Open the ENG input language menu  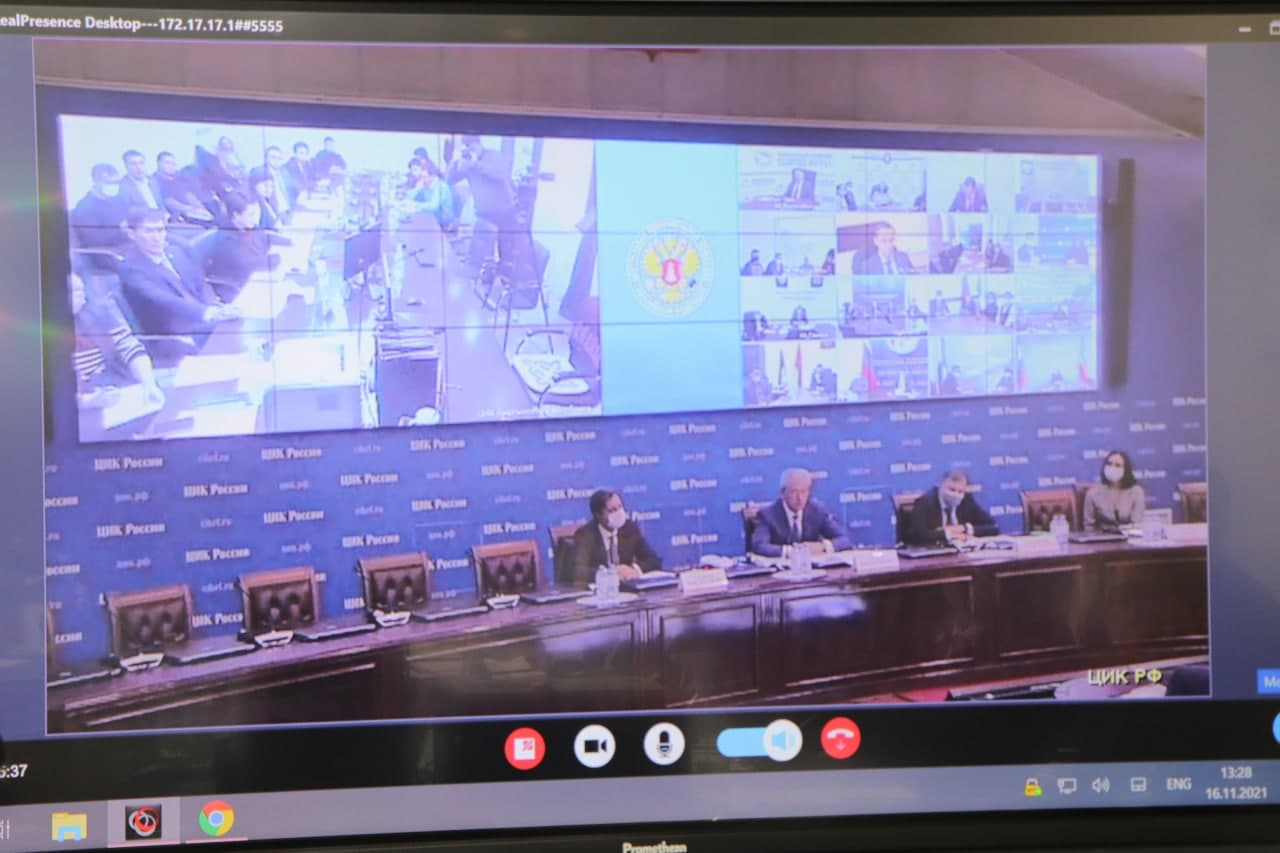(x=1178, y=784)
